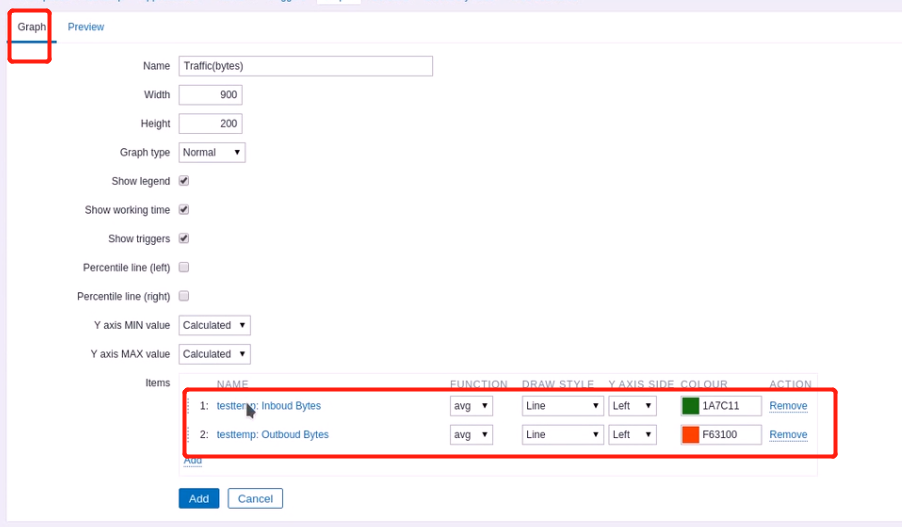Remove the Inboud Bytes item
This screenshot has height=527, width=902.
click(788, 406)
